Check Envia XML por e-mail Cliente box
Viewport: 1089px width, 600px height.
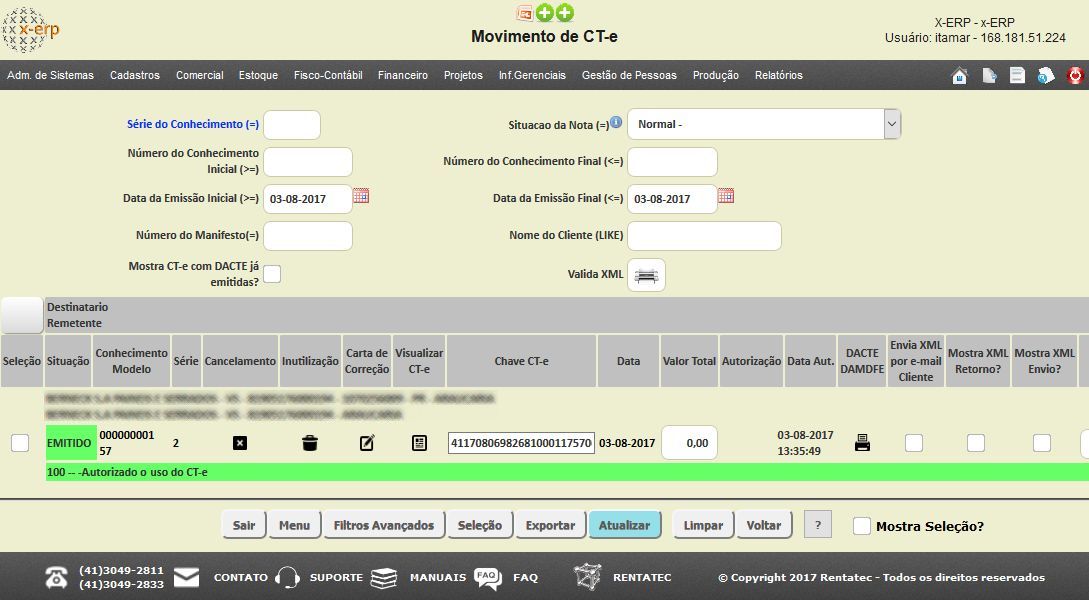click(x=914, y=443)
